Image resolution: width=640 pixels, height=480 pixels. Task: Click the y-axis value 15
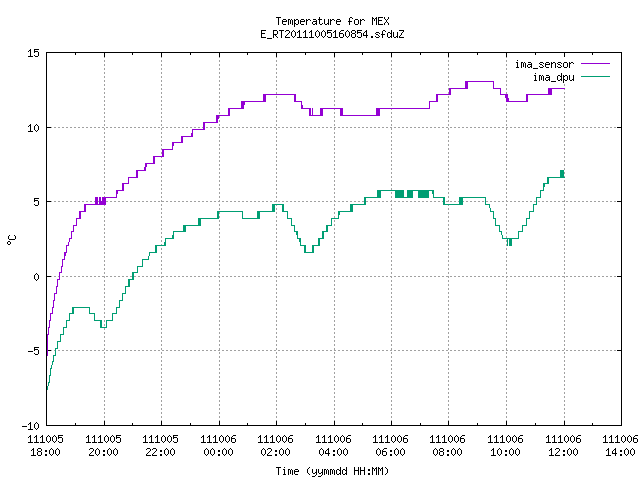coord(33,53)
